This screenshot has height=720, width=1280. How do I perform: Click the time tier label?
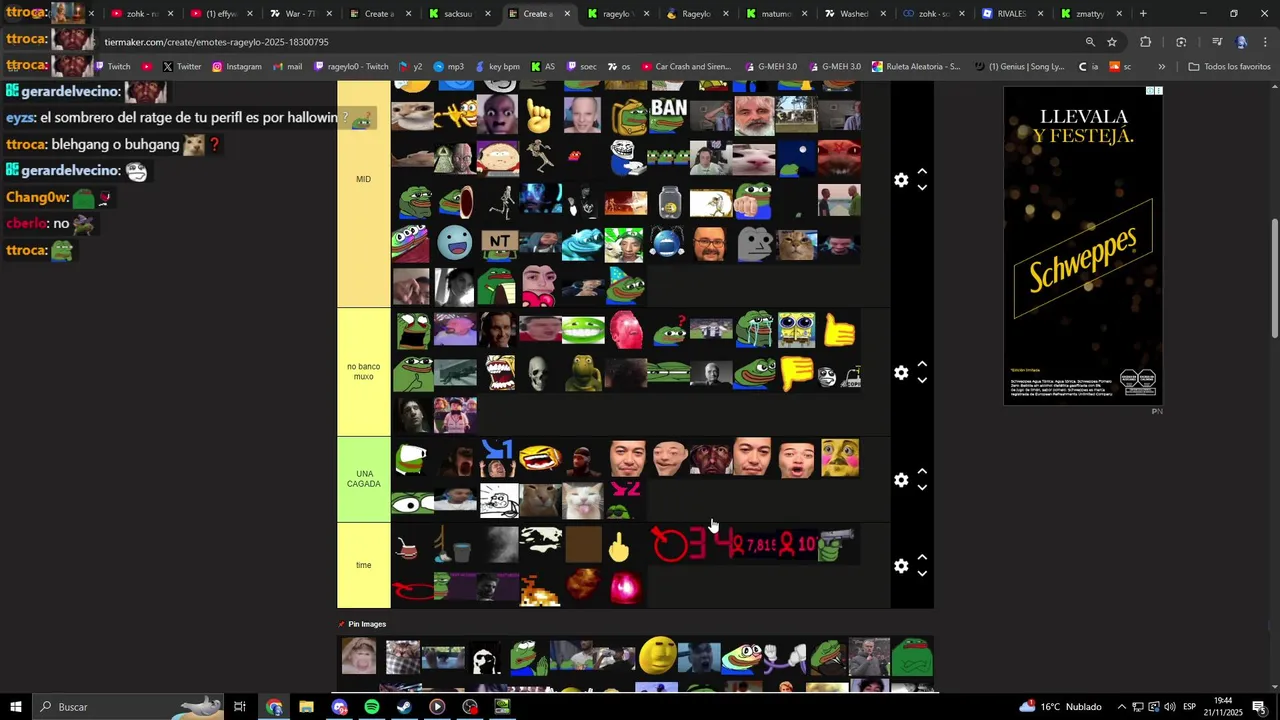pyautogui.click(x=363, y=566)
